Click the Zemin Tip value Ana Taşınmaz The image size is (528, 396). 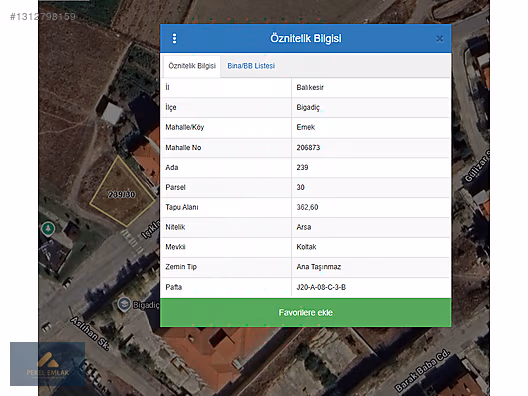click(319, 267)
